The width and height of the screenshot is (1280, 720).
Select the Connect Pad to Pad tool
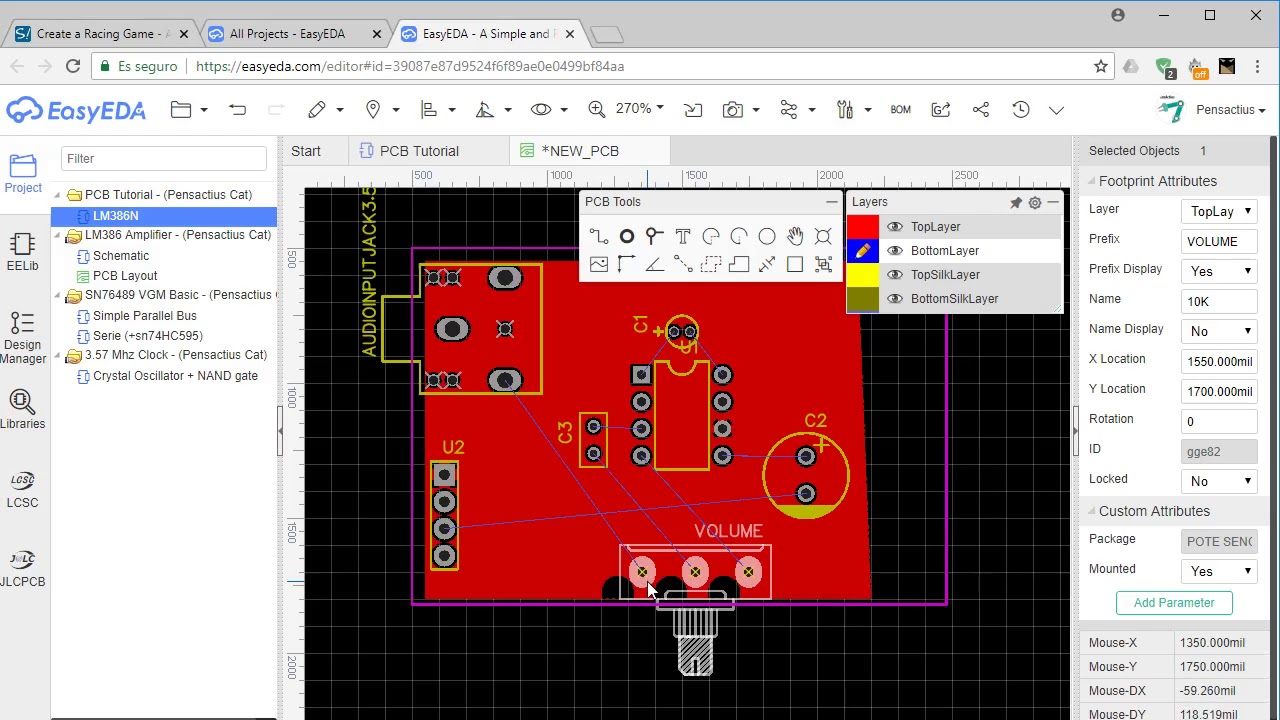point(682,265)
